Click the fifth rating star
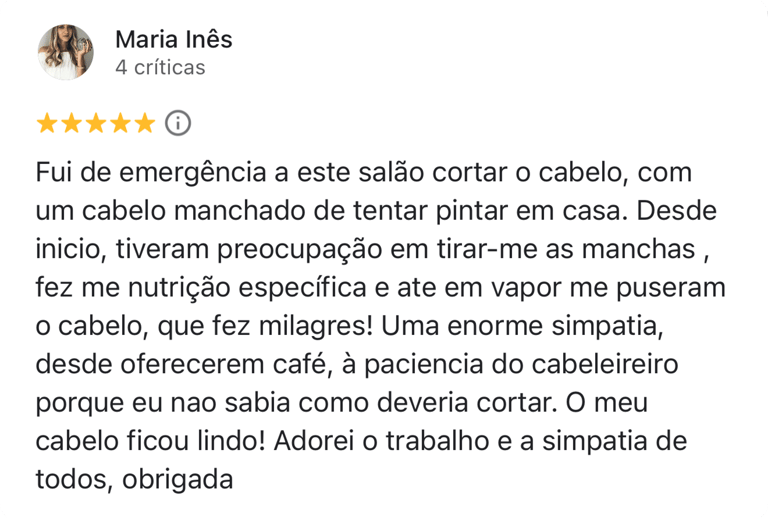Viewport: 768px width, 518px height. coord(145,124)
